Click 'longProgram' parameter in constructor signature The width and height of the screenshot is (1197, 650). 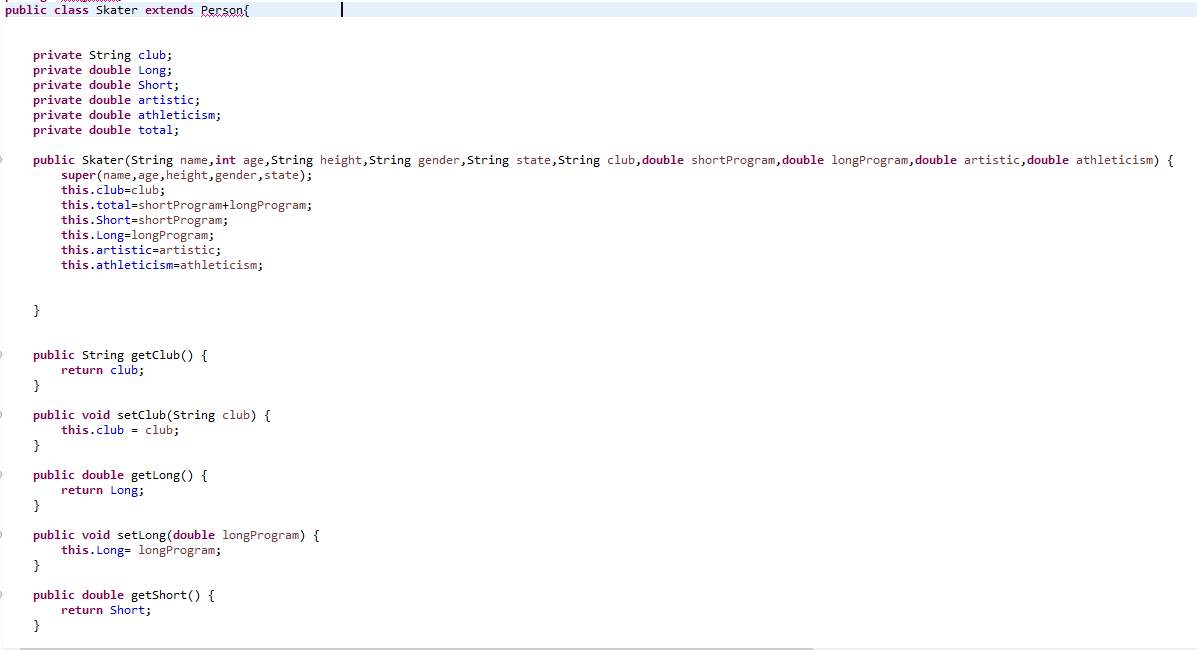coord(870,160)
